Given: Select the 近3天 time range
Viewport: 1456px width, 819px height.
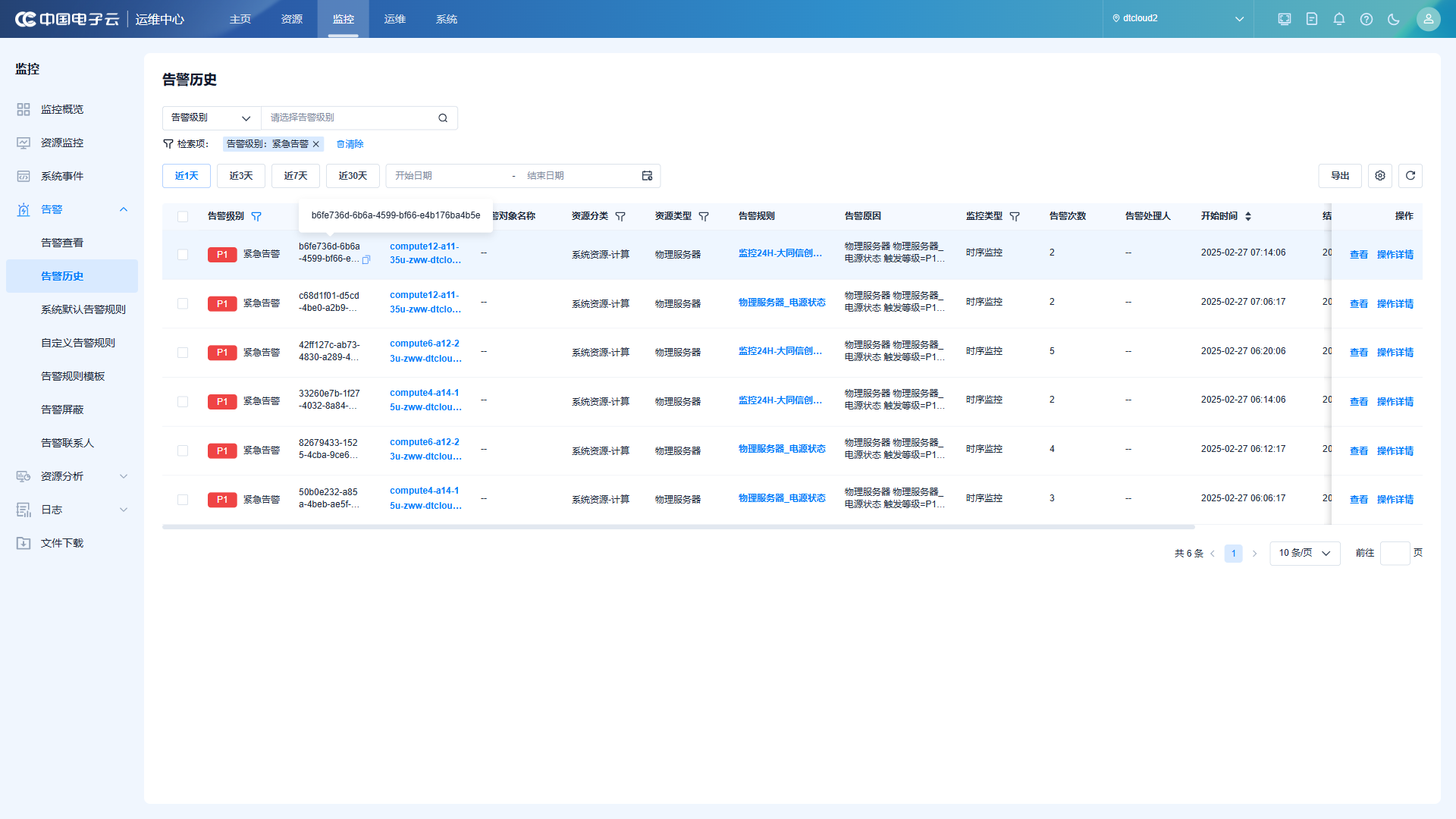Looking at the screenshot, I should [241, 176].
